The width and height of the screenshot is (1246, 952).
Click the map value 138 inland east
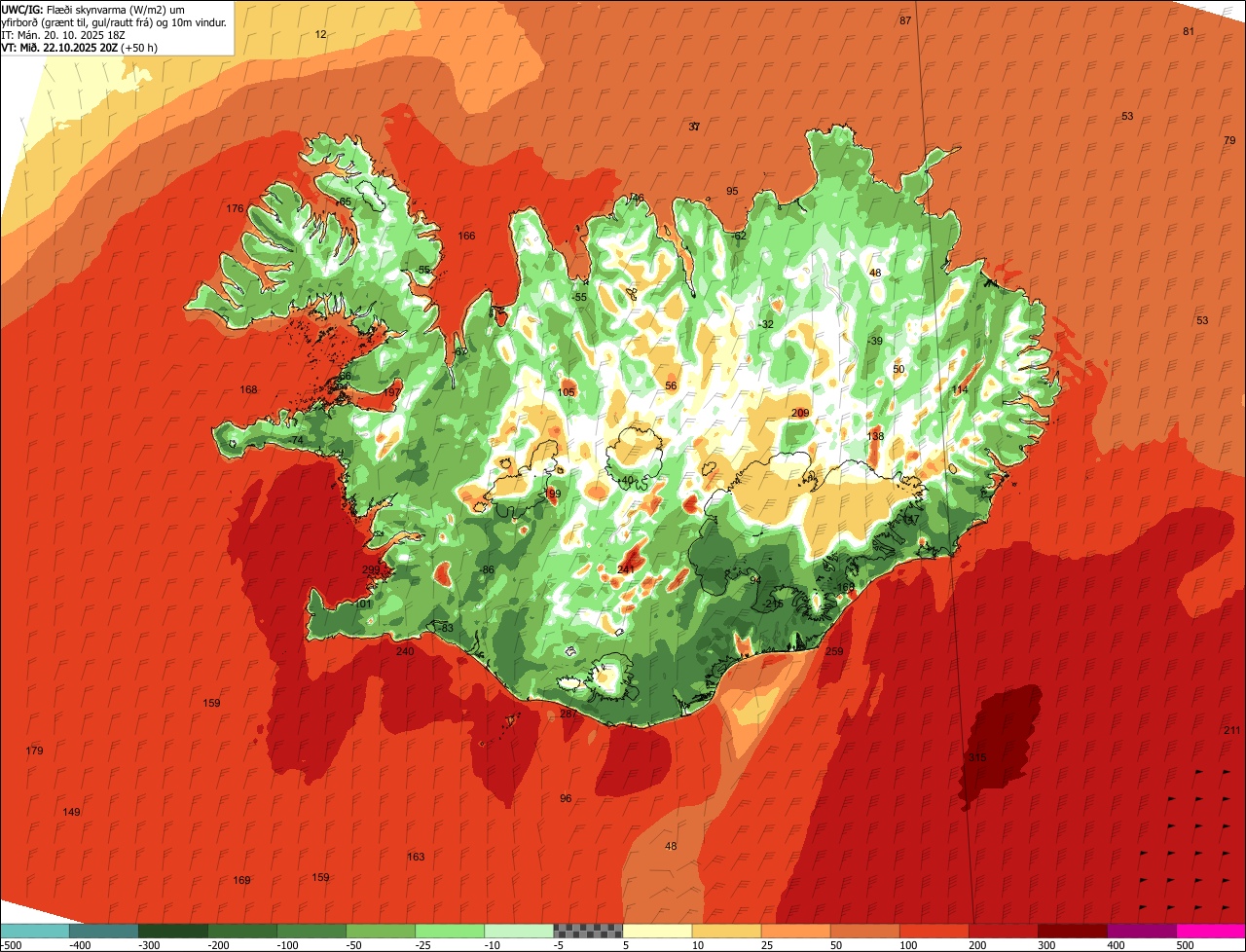click(x=875, y=437)
